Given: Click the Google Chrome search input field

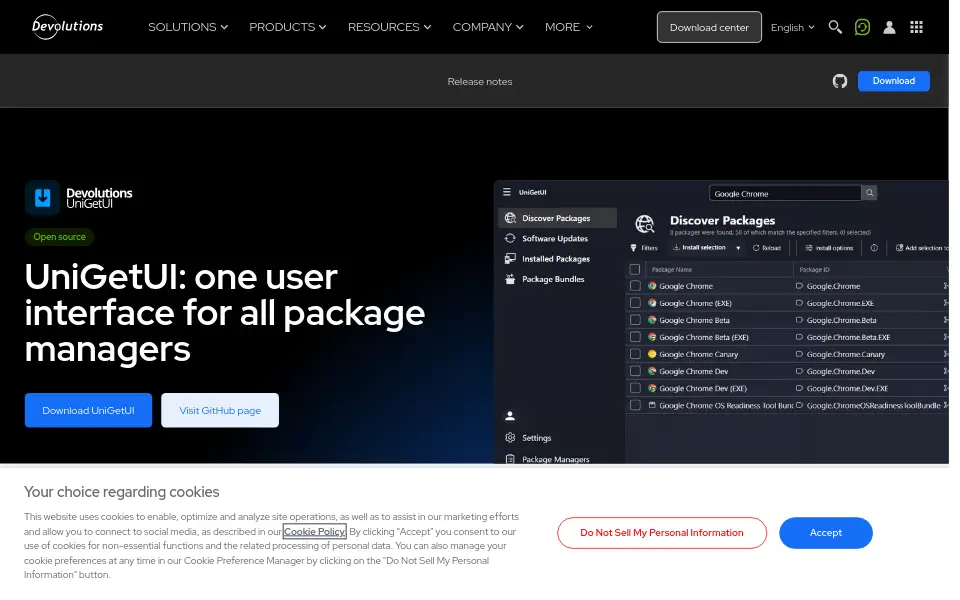Looking at the screenshot, I should click(785, 193).
